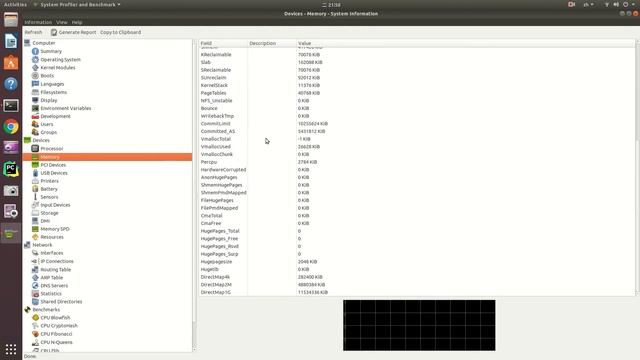This screenshot has width=640, height=360.
Task: Sort by the Value column header
Action: point(465,43)
